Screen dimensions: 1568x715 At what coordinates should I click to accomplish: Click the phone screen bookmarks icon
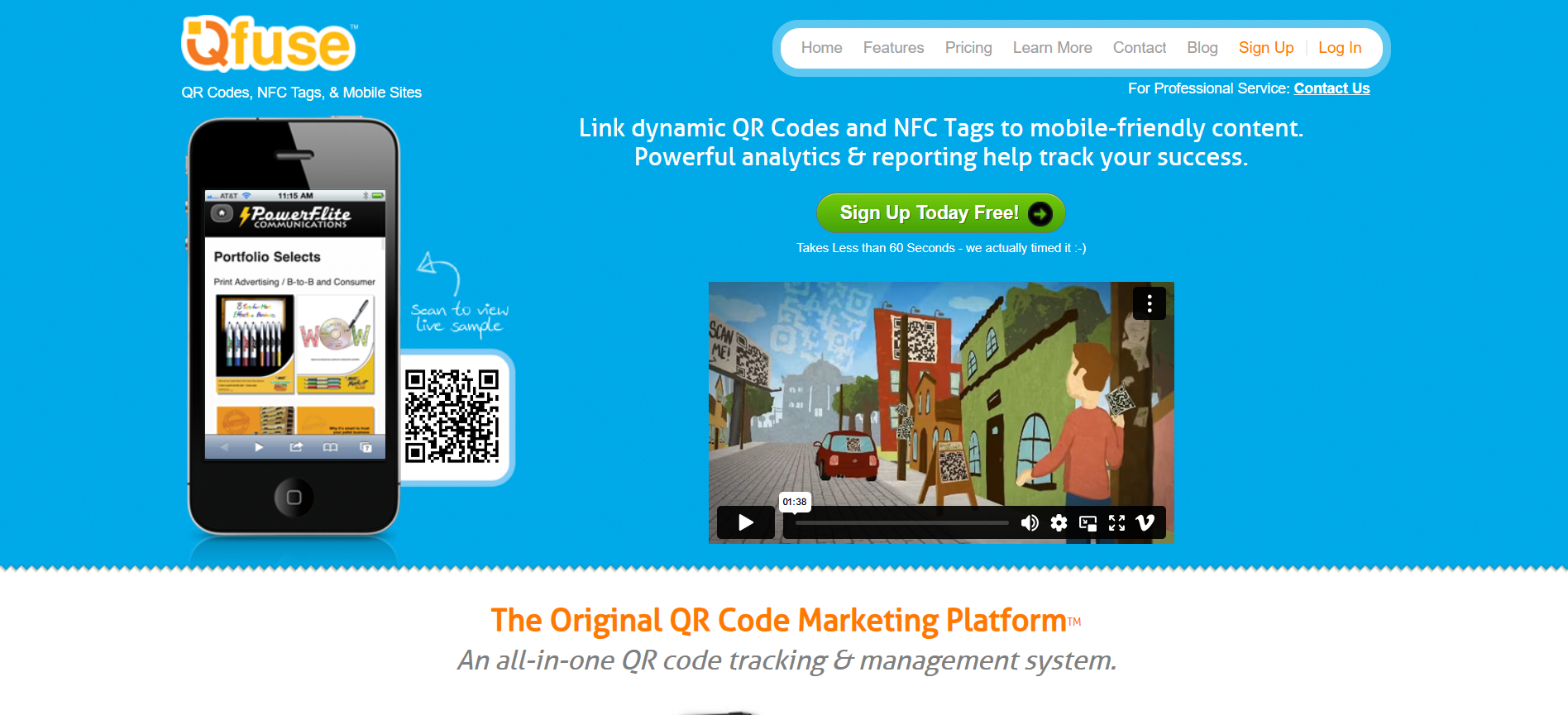[x=330, y=447]
